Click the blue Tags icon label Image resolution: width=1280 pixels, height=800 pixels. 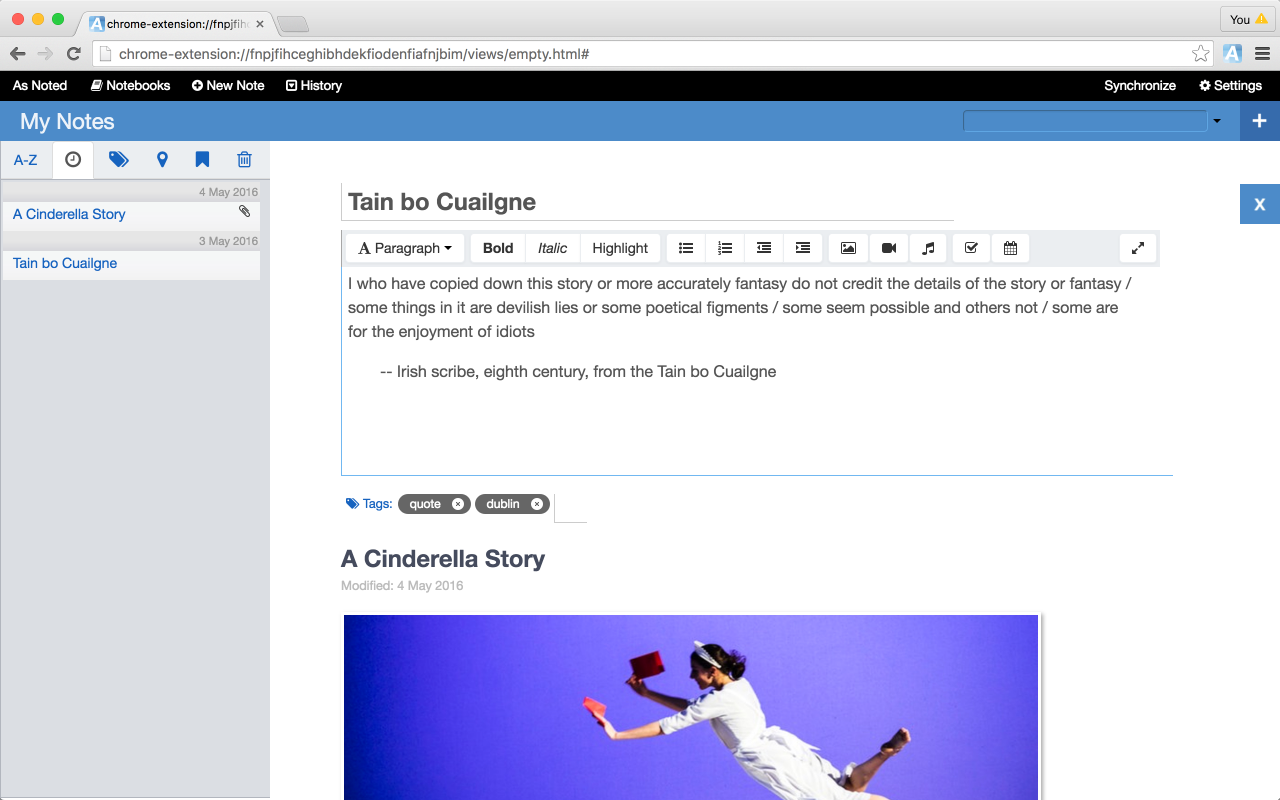(x=369, y=504)
